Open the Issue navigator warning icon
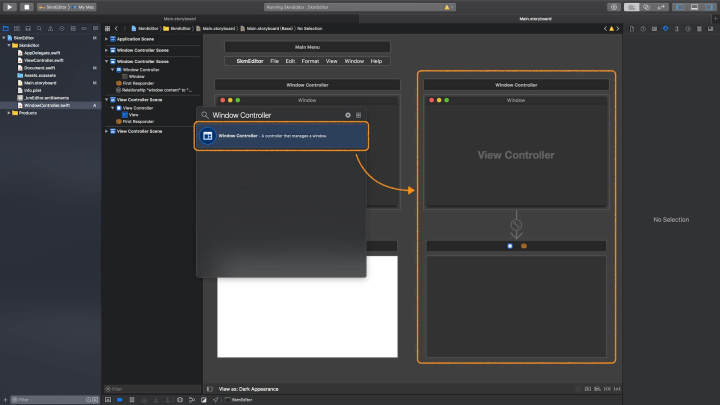Viewport: 720px width, 405px height. [x=51, y=28]
